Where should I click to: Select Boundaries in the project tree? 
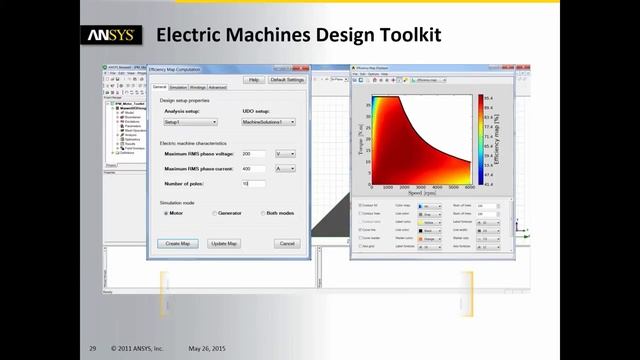[132, 117]
